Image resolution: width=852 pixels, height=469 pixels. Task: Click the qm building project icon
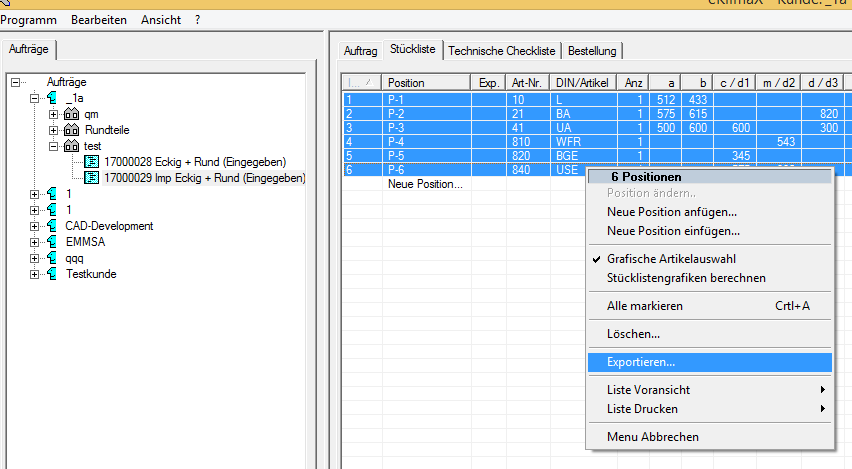[71, 114]
